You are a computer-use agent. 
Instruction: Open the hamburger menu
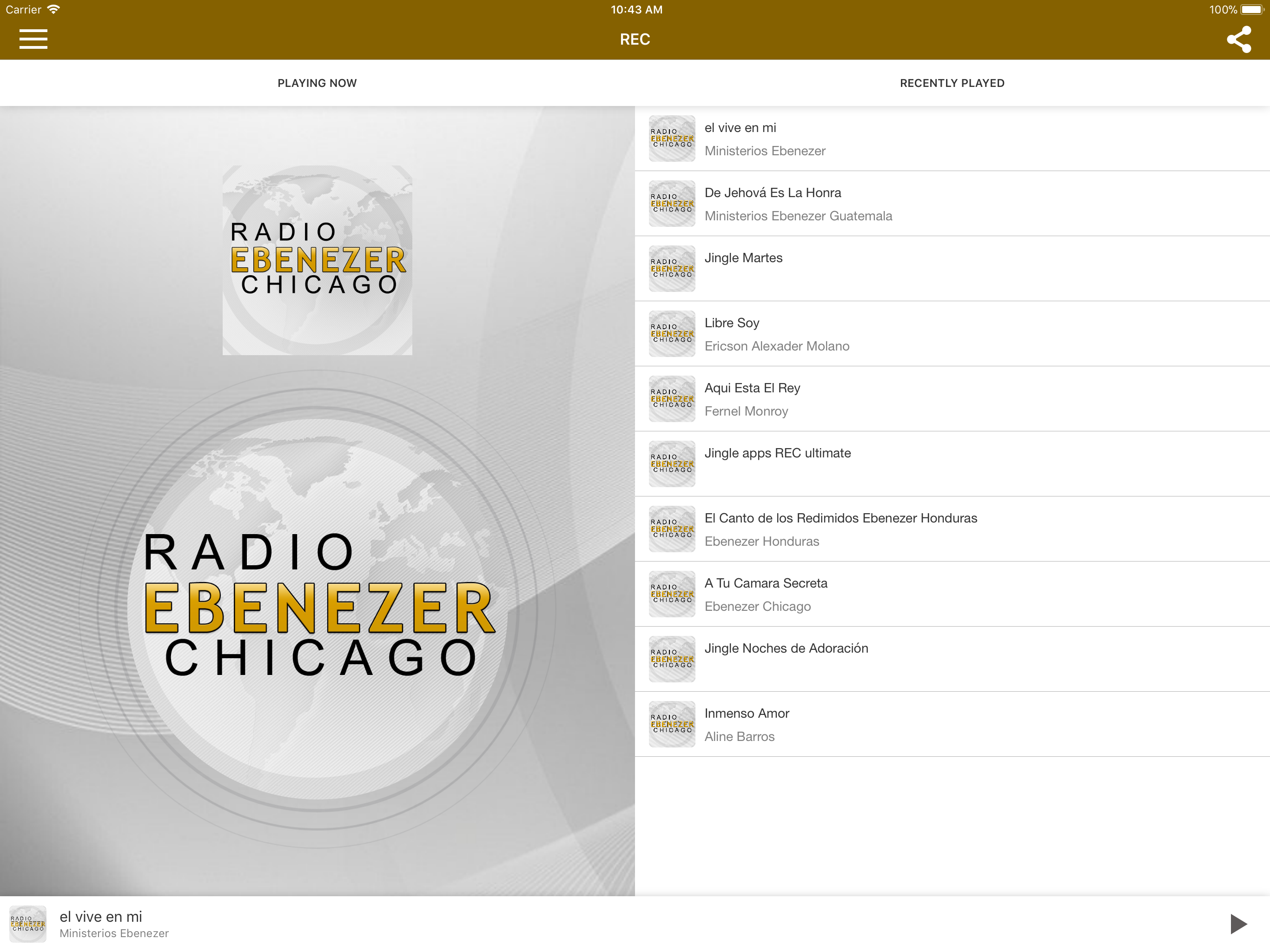click(33, 39)
